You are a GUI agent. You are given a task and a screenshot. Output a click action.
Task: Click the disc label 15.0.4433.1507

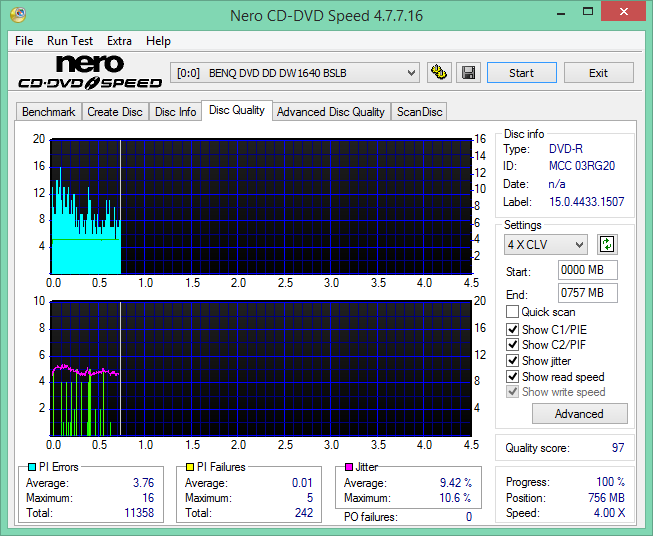coord(586,202)
